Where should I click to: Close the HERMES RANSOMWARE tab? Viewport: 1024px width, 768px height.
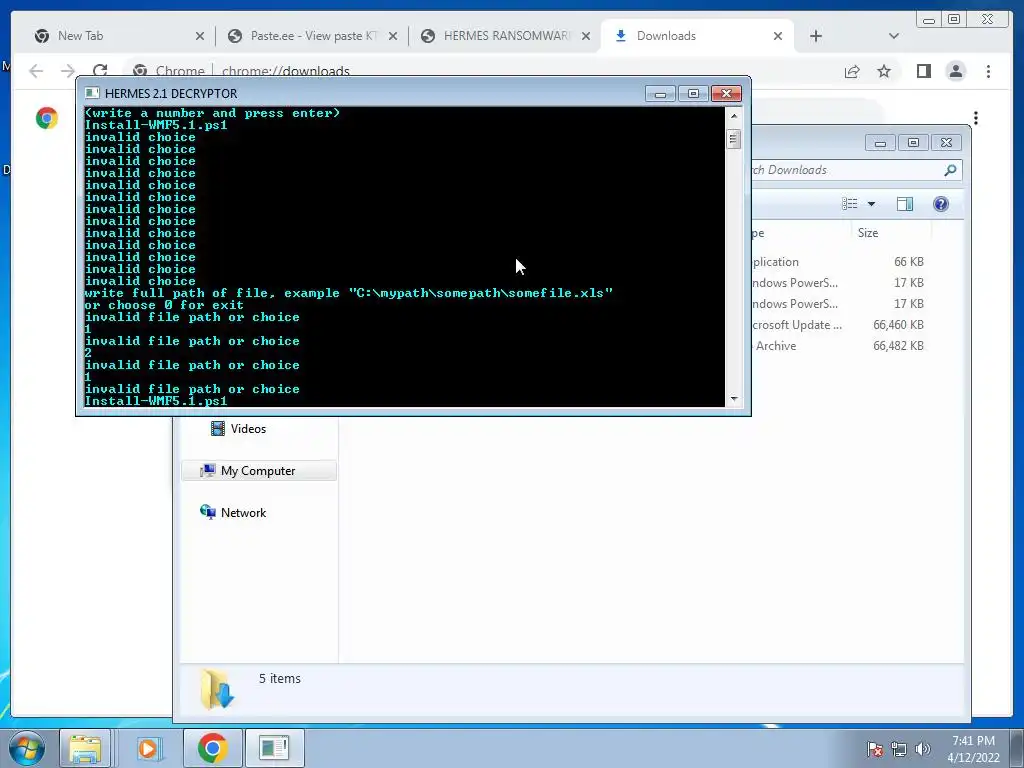coord(586,36)
